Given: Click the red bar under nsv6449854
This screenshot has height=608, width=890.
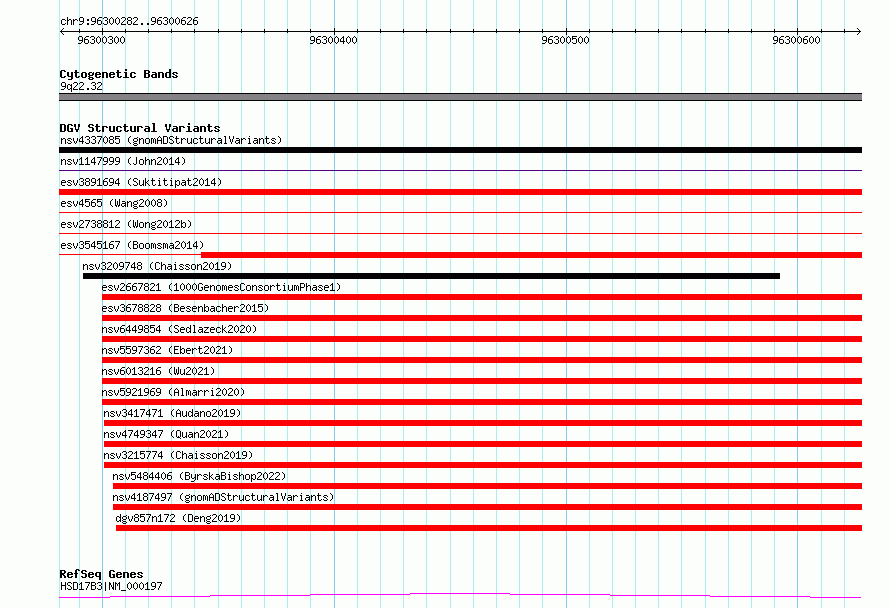Looking at the screenshot, I should 482,339.
